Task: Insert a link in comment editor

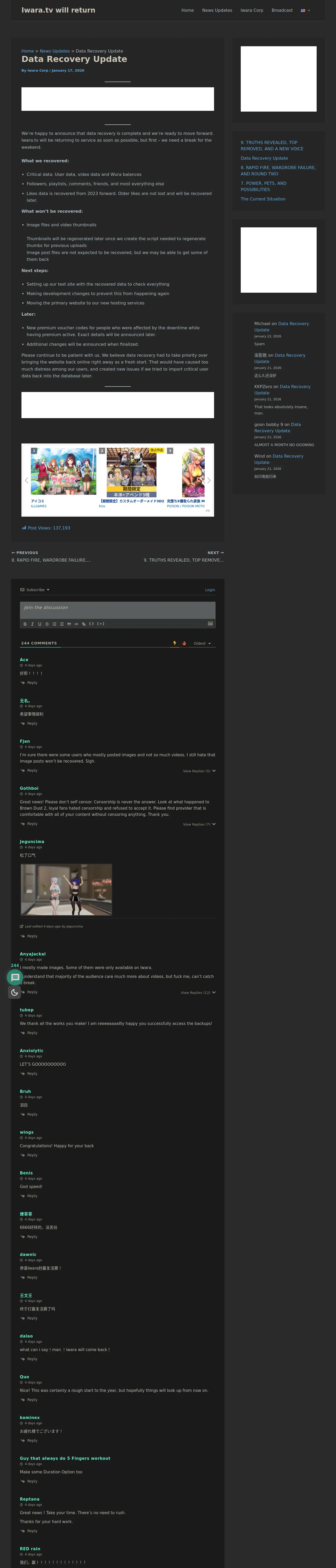Action: click(83, 624)
